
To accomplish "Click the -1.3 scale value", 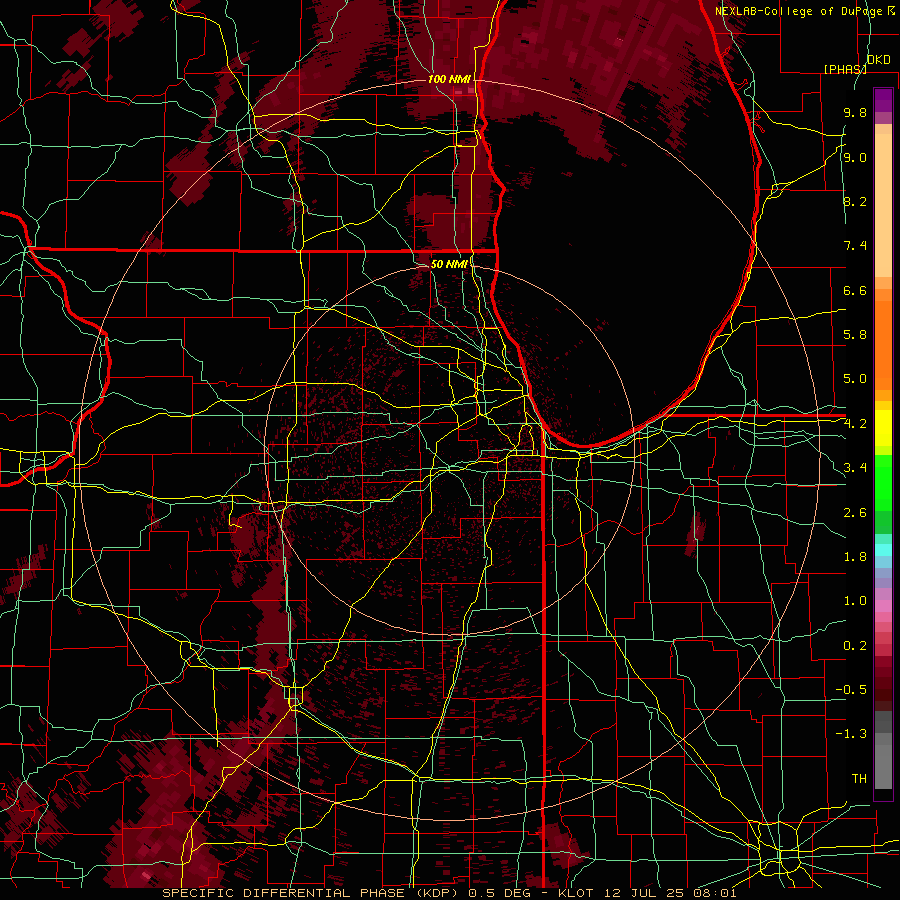I will point(851,735).
